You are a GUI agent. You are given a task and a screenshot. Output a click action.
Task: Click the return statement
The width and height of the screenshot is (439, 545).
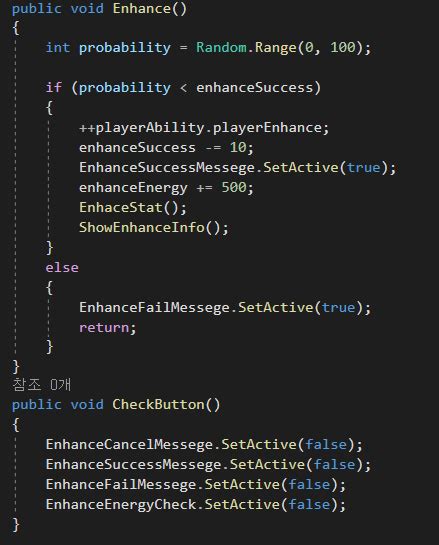pos(108,328)
